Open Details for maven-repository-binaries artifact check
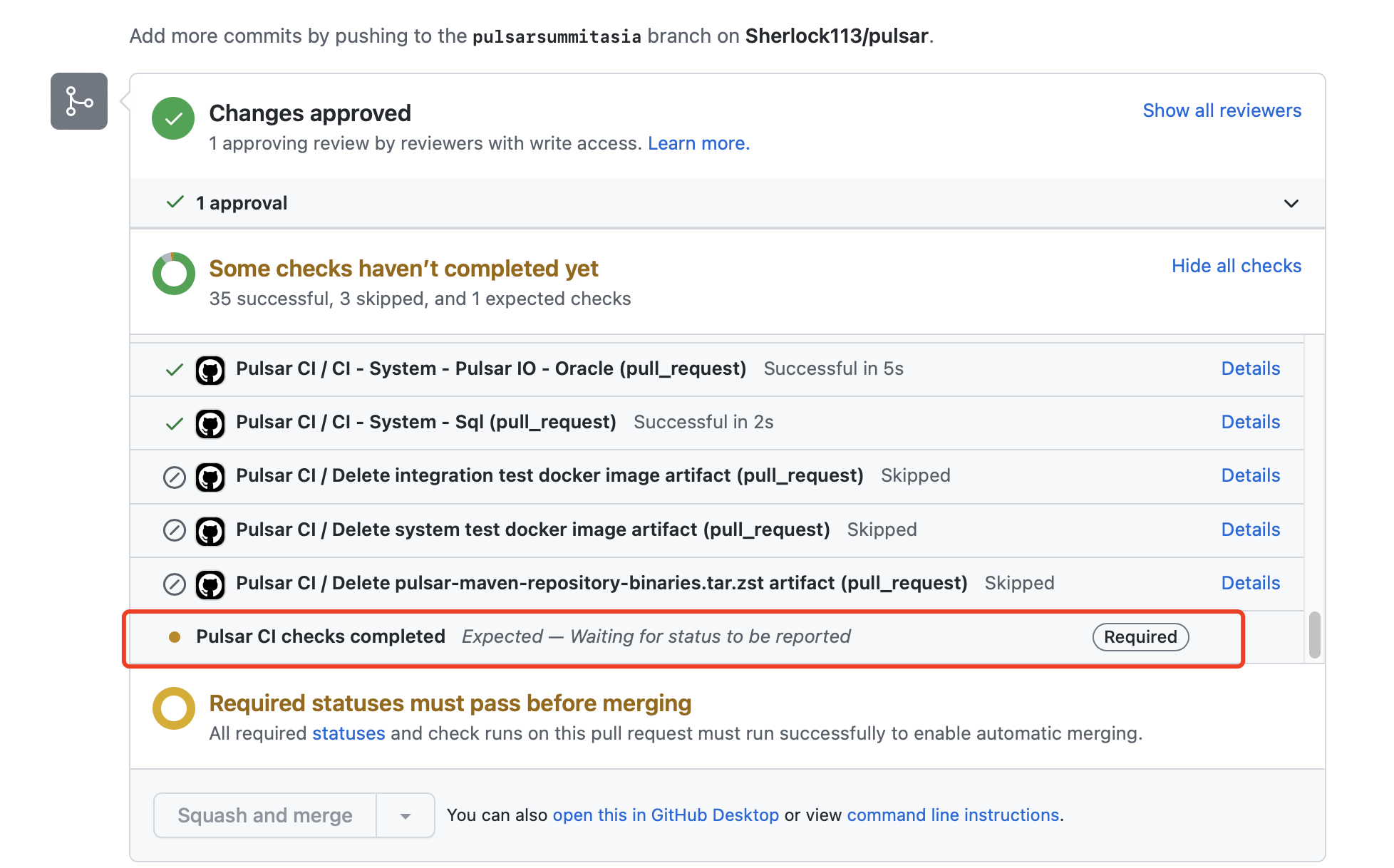The height and width of the screenshot is (868, 1394). (x=1251, y=583)
